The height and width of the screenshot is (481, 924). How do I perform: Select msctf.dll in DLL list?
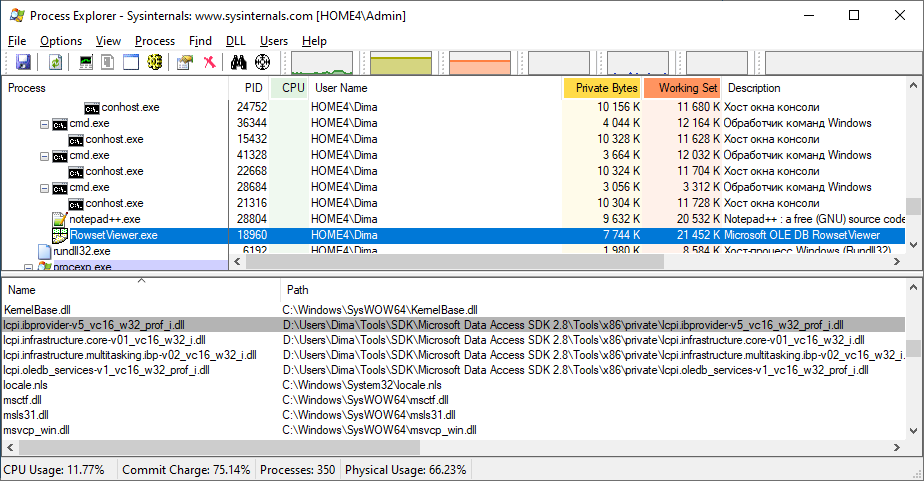click(x=22, y=400)
